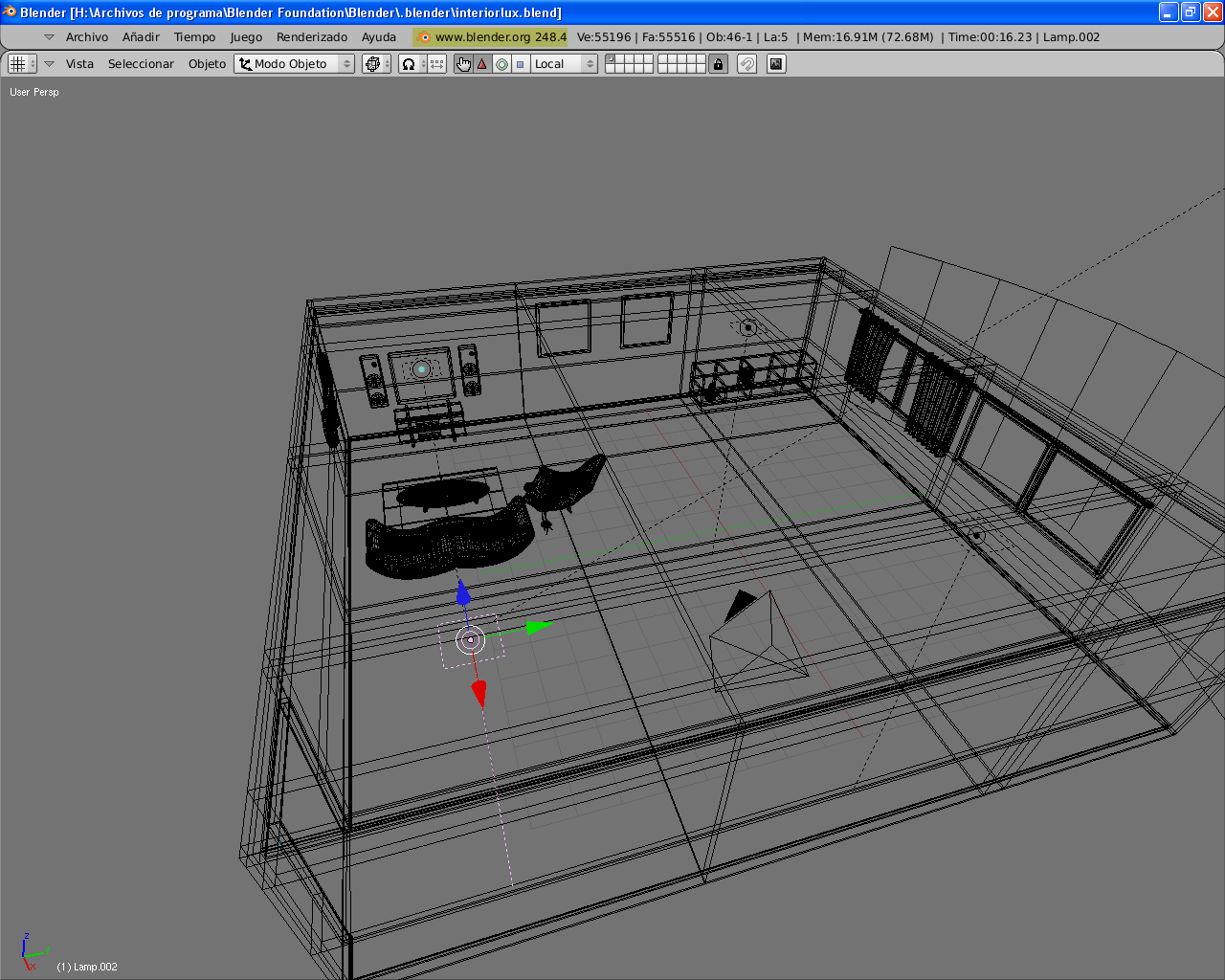Viewport: 1225px width, 980px height.
Task: Click the Ve:55196 vertex count
Action: coord(604,37)
